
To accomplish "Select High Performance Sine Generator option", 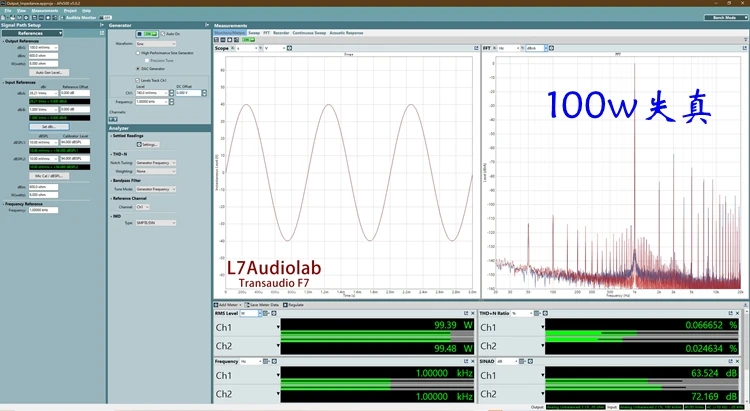I will pyautogui.click(x=138, y=52).
